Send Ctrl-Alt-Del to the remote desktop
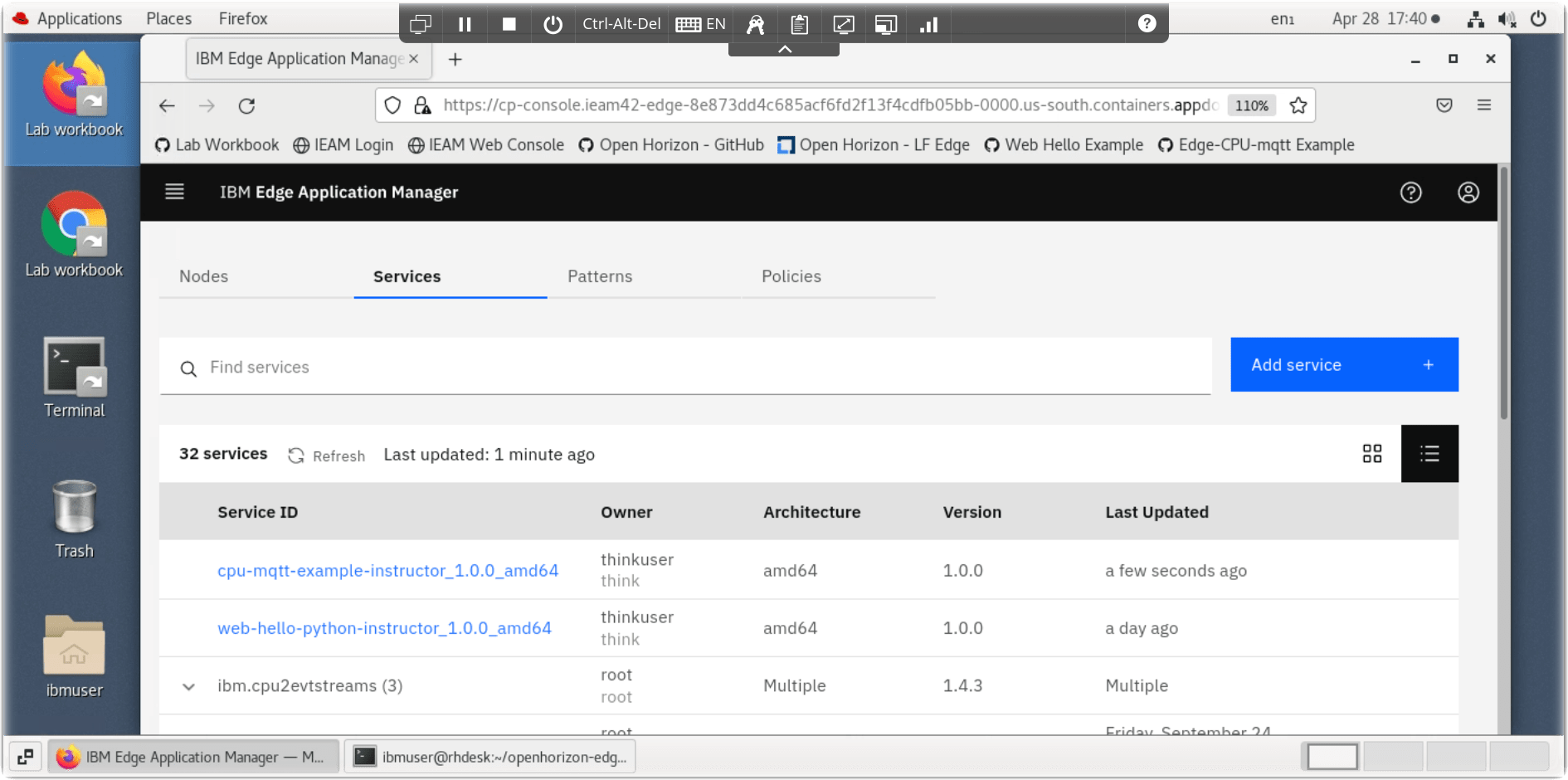This screenshot has height=780, width=1568. [621, 24]
